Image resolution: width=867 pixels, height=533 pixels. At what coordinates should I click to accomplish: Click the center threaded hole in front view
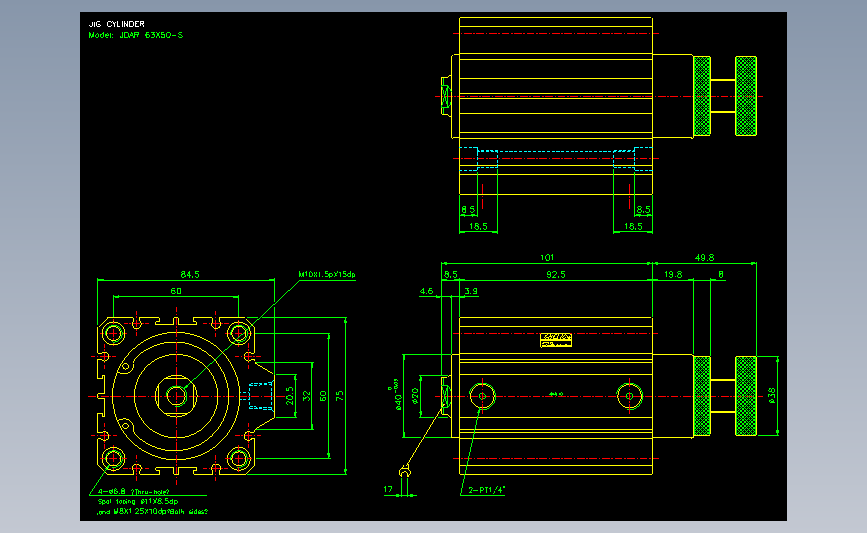click(x=176, y=396)
